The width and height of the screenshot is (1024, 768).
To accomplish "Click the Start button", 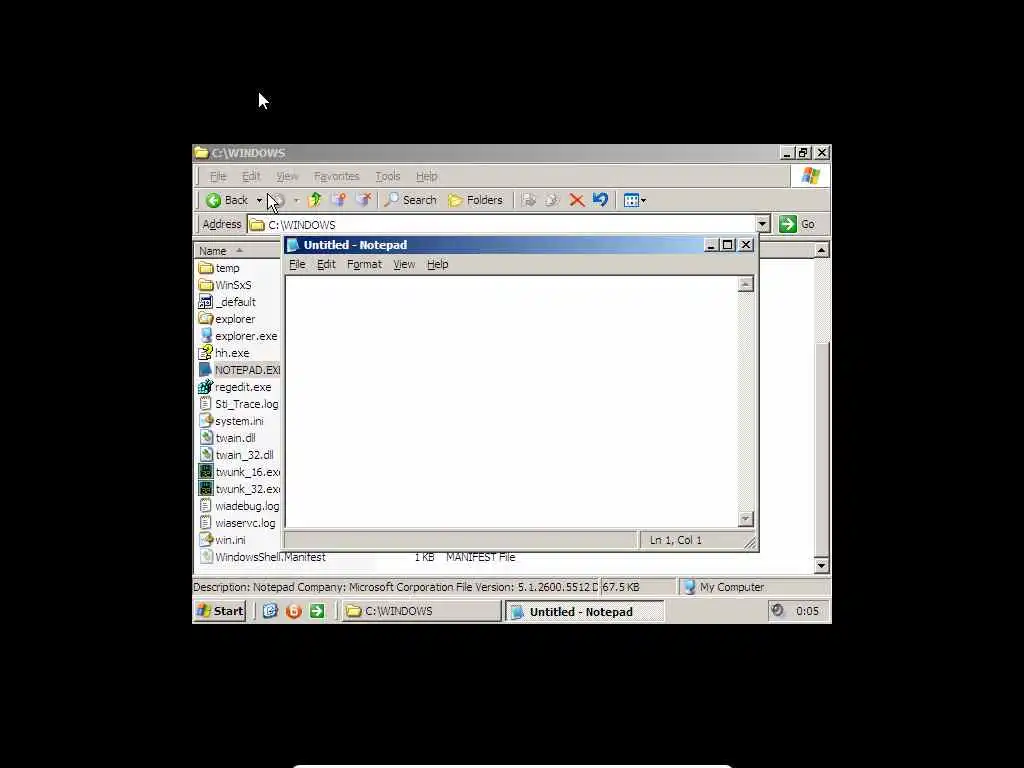I will tap(220, 611).
